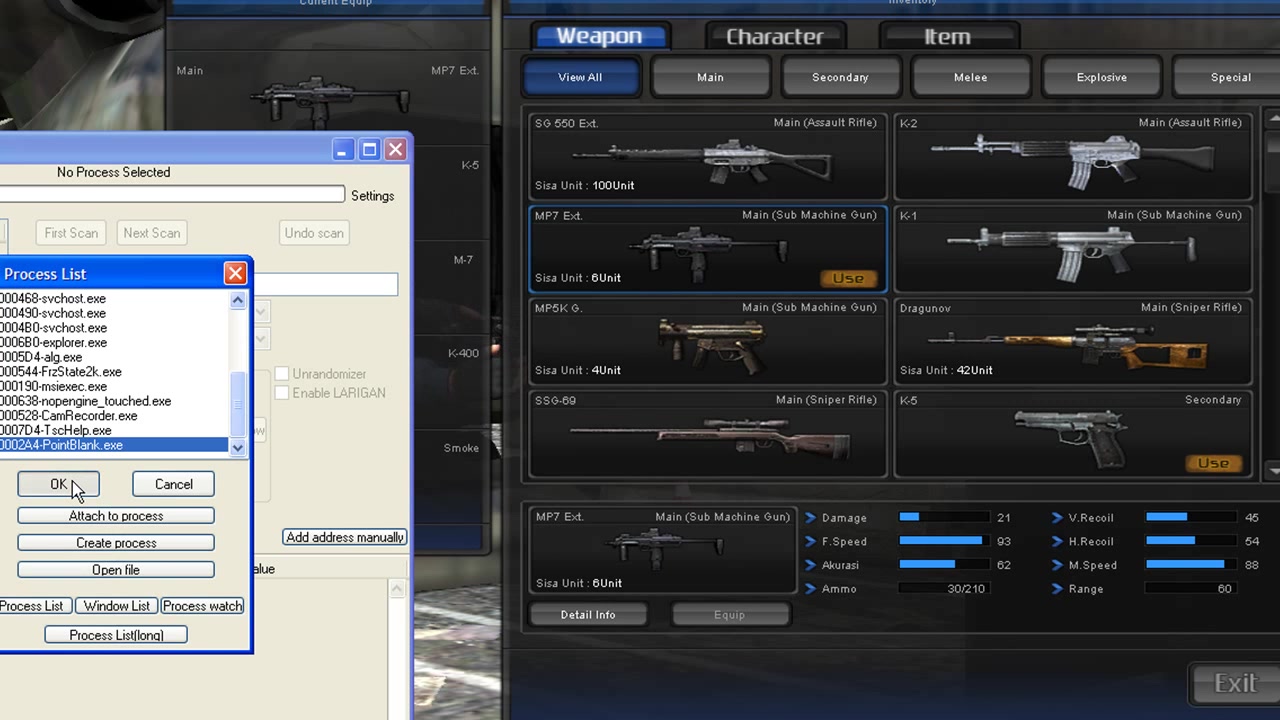
Task: Click the scan value input field
Action: pyautogui.click(x=326, y=285)
